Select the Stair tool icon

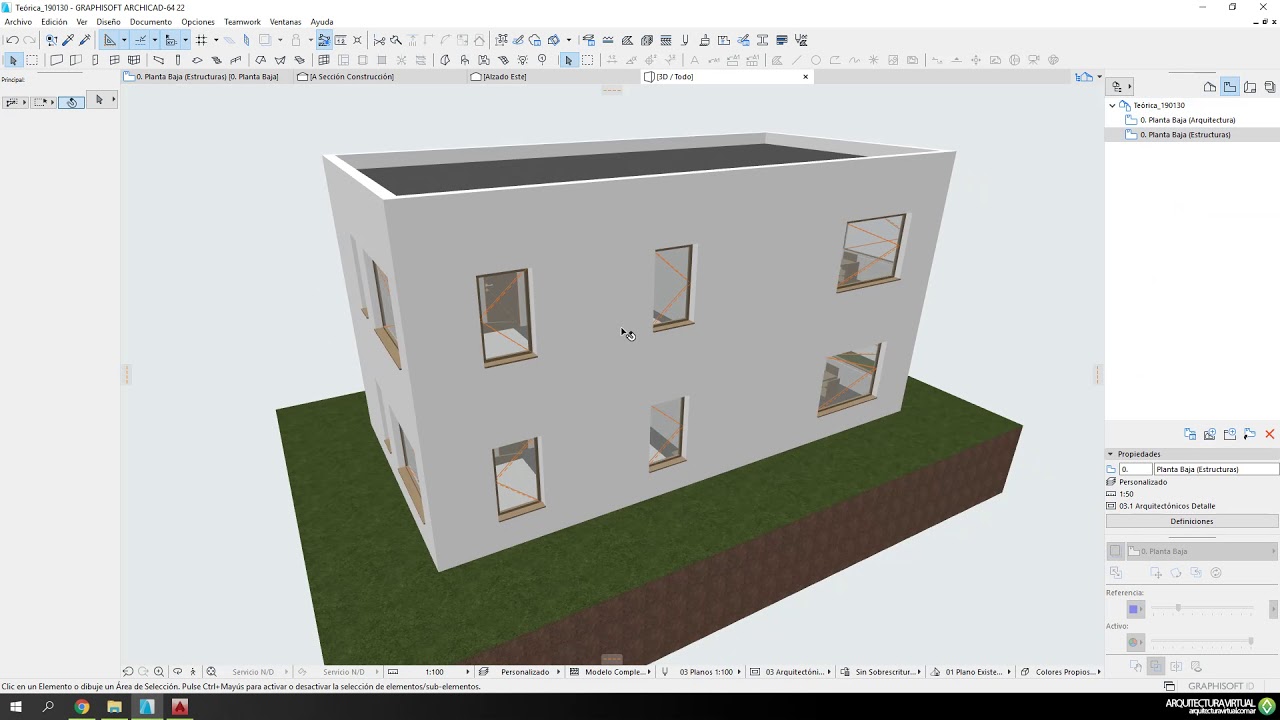[216, 60]
